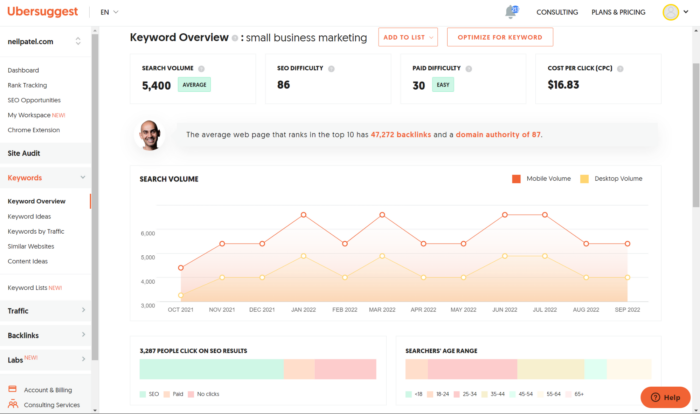
Task: Click the Consulting Services people icon
Action: click(13, 404)
